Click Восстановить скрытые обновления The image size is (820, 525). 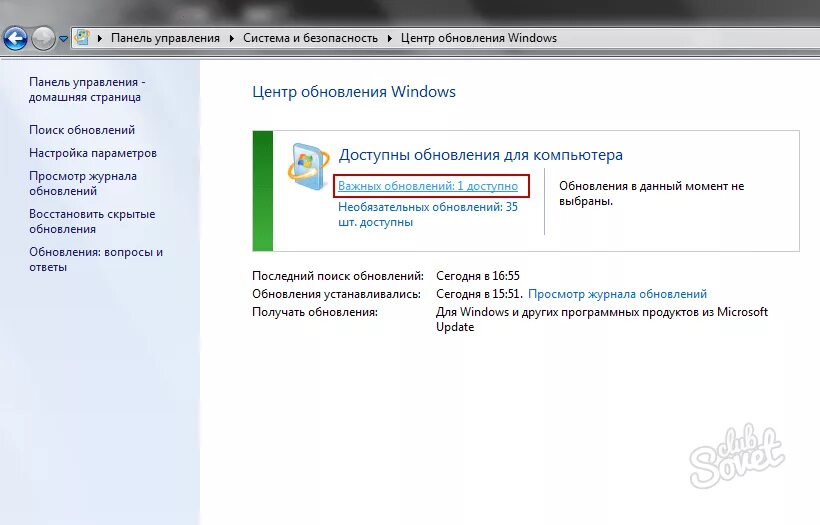(92, 222)
